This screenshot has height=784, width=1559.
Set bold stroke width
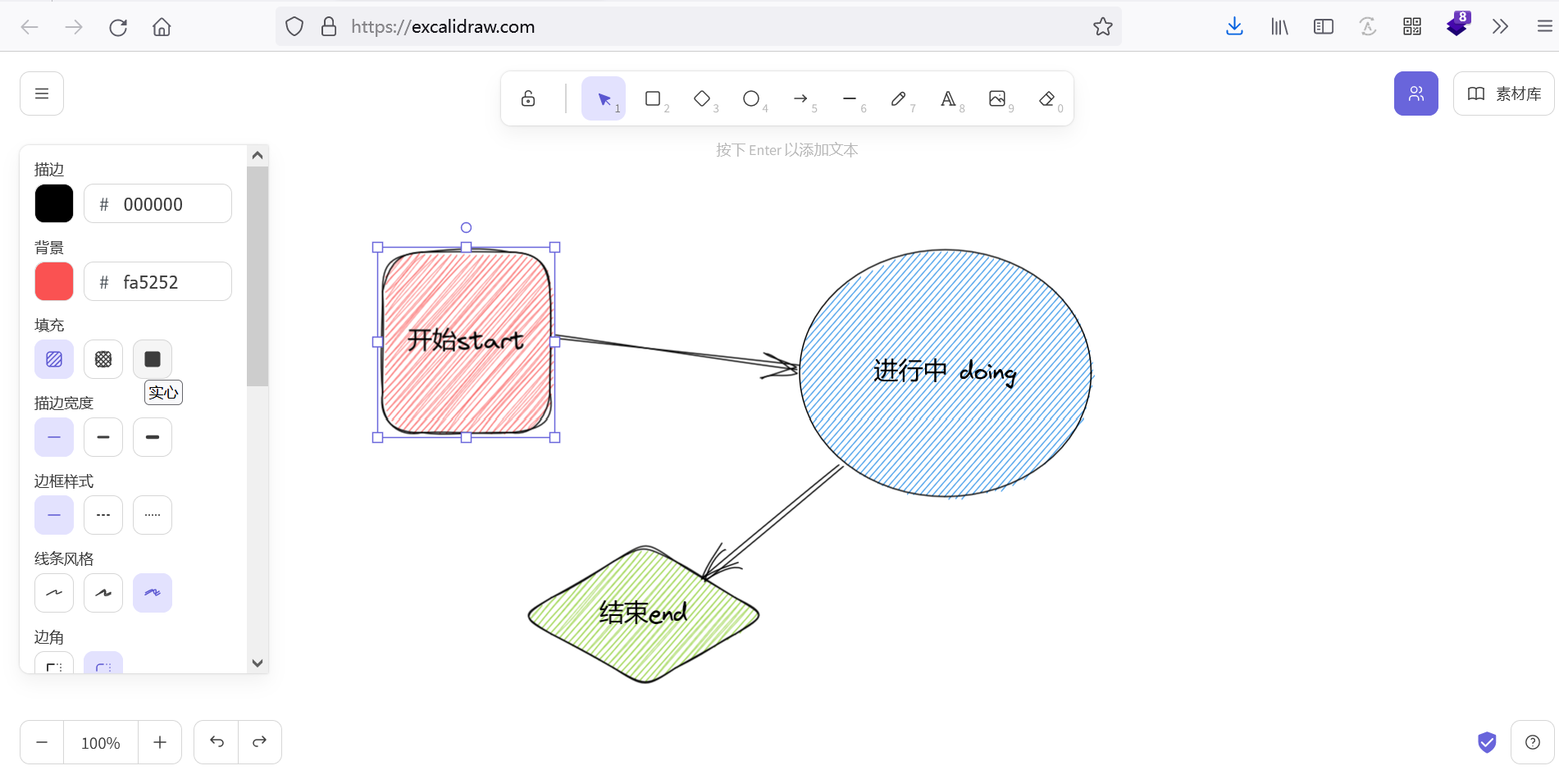103,437
